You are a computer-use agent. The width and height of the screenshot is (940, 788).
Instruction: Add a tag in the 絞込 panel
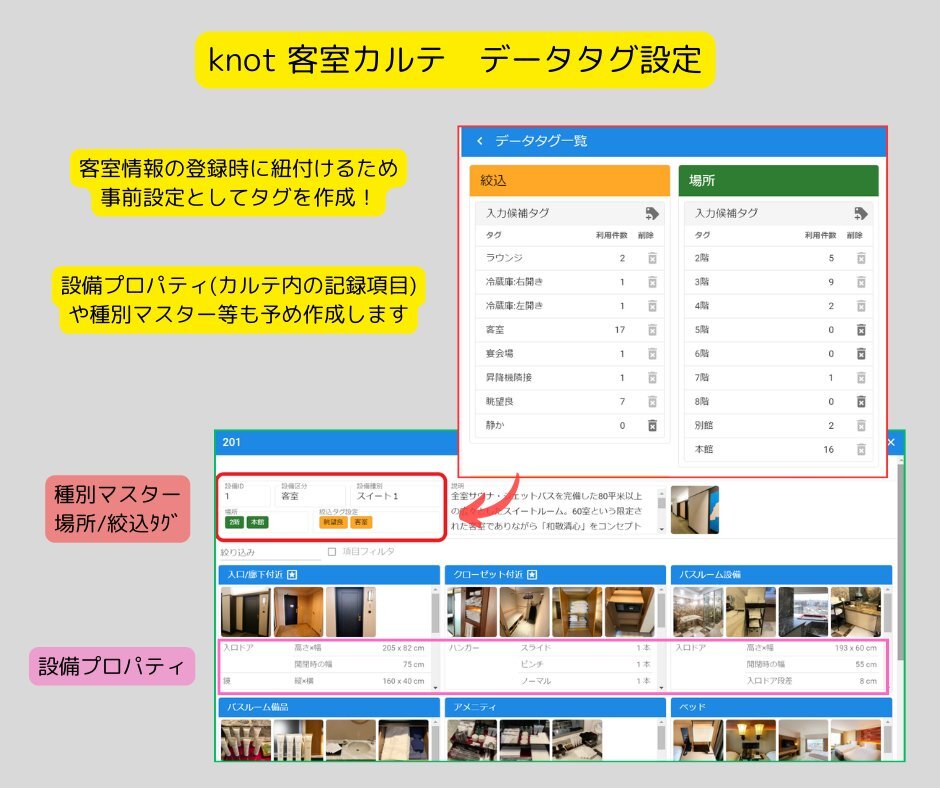pos(652,213)
